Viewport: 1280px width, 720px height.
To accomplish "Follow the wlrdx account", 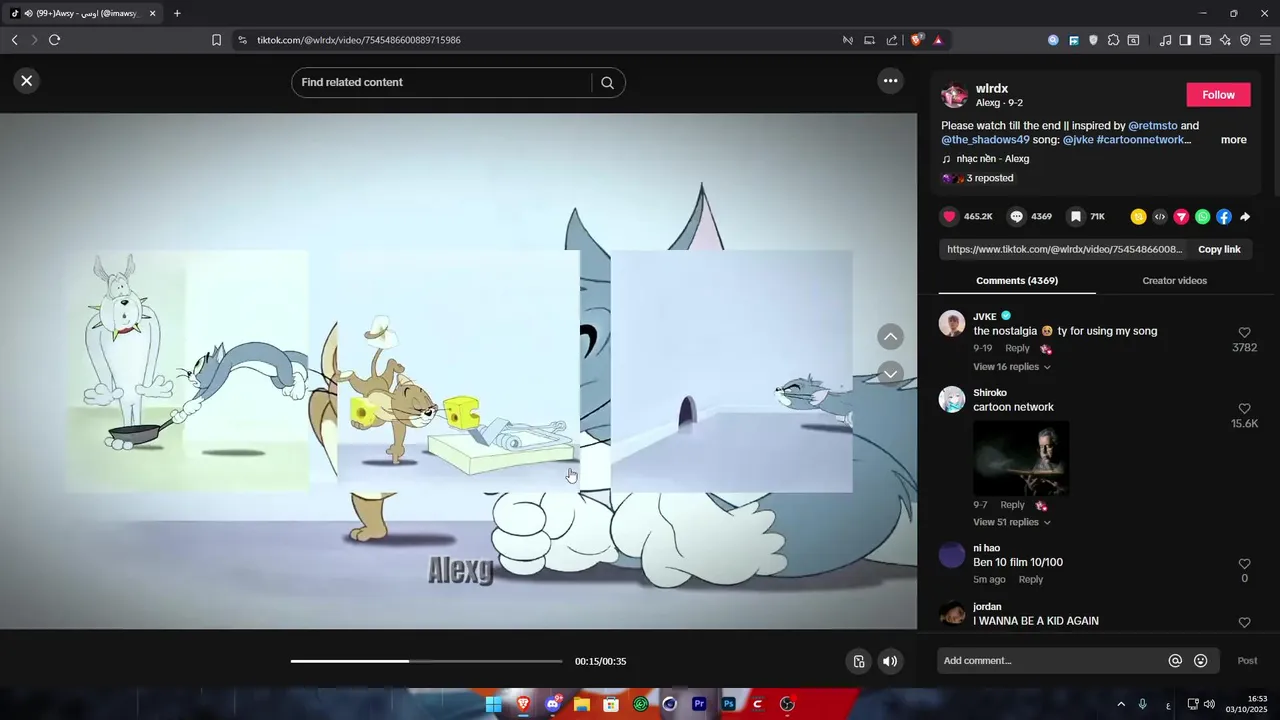I will pos(1218,95).
